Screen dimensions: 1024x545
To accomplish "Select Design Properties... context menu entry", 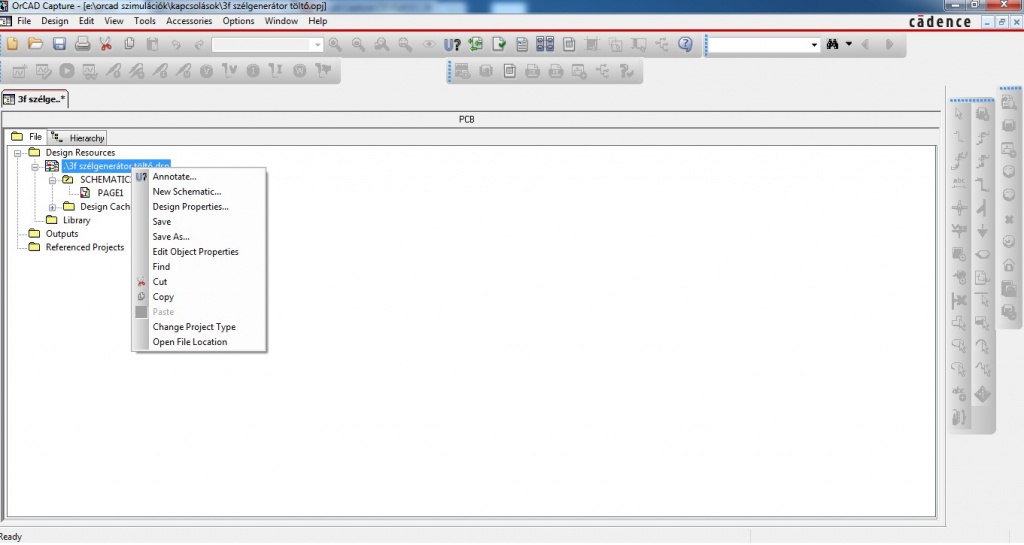I will click(199, 207).
